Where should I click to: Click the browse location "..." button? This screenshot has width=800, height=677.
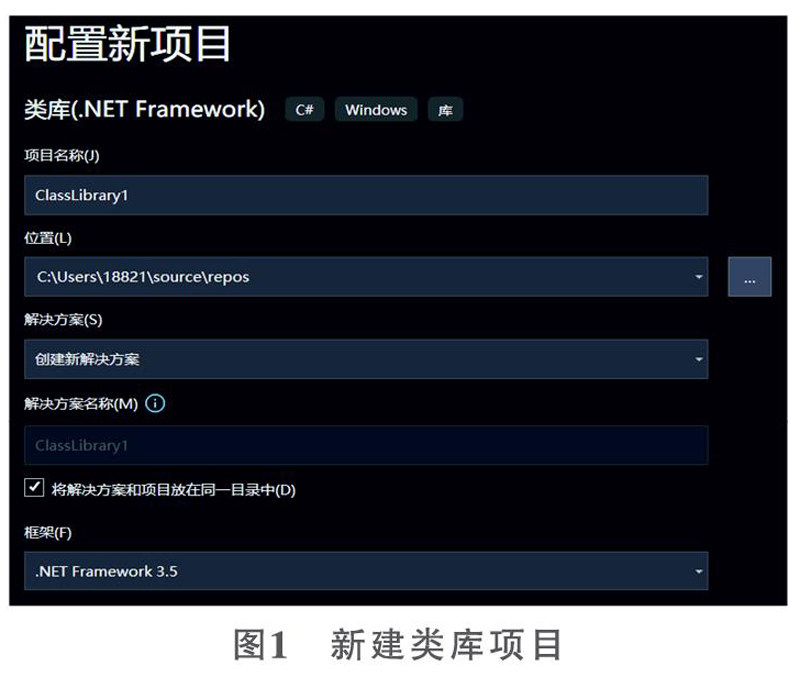click(x=749, y=277)
